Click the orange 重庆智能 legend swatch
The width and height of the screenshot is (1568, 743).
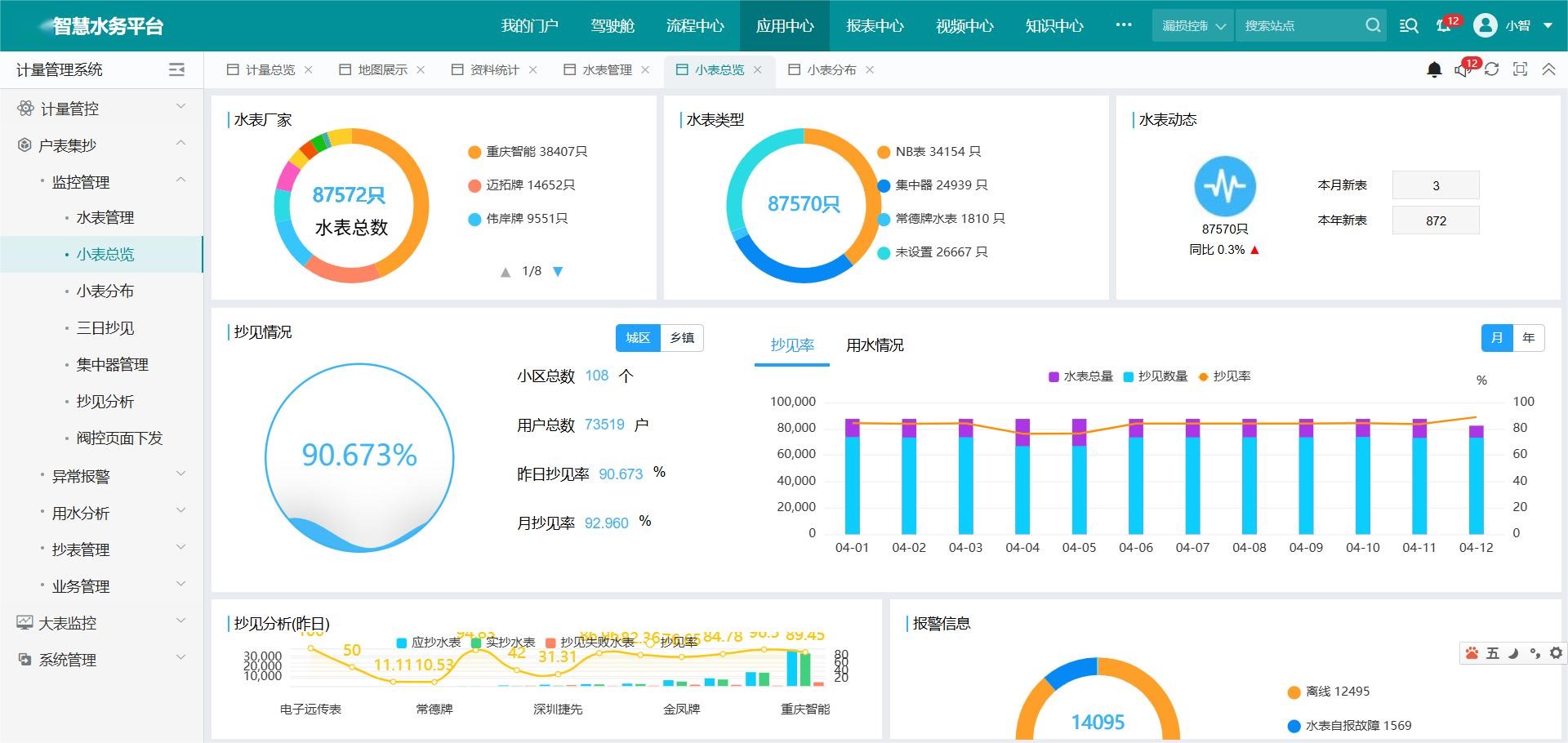coord(474,152)
